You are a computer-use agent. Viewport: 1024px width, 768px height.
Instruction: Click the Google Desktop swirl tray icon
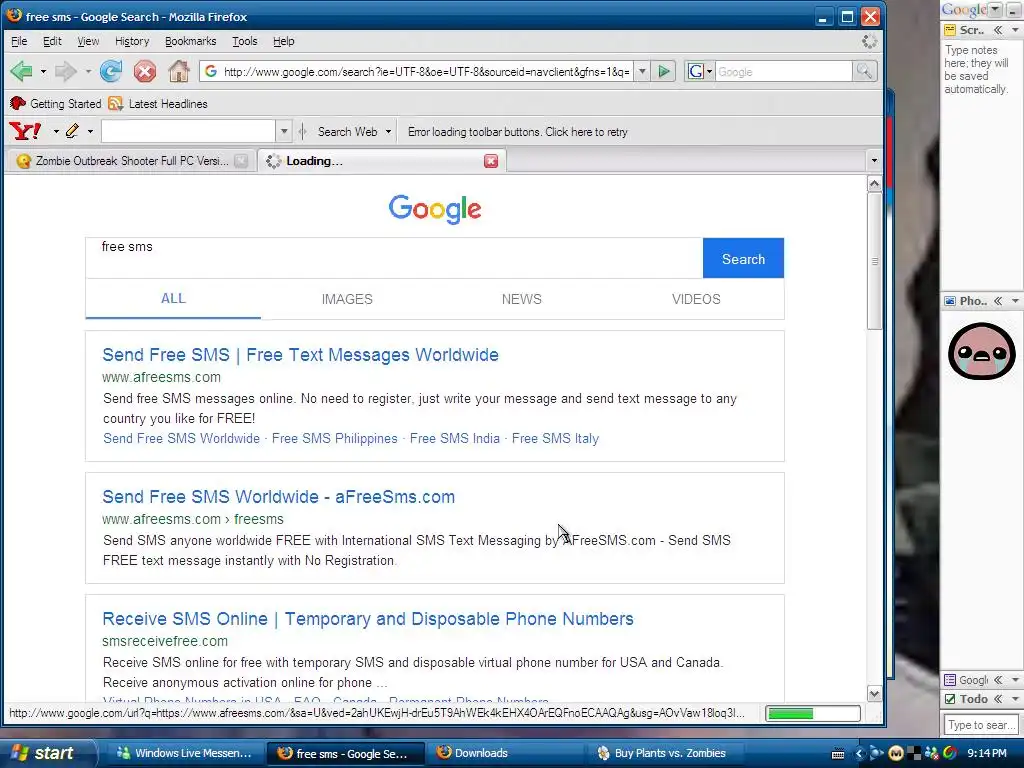[950, 754]
